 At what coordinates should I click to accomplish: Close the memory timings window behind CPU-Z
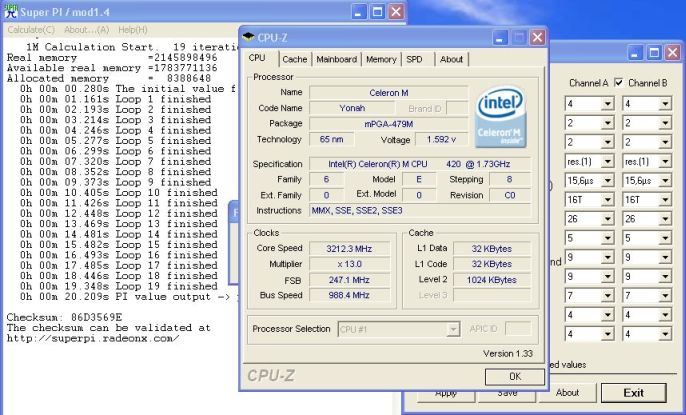(673, 53)
